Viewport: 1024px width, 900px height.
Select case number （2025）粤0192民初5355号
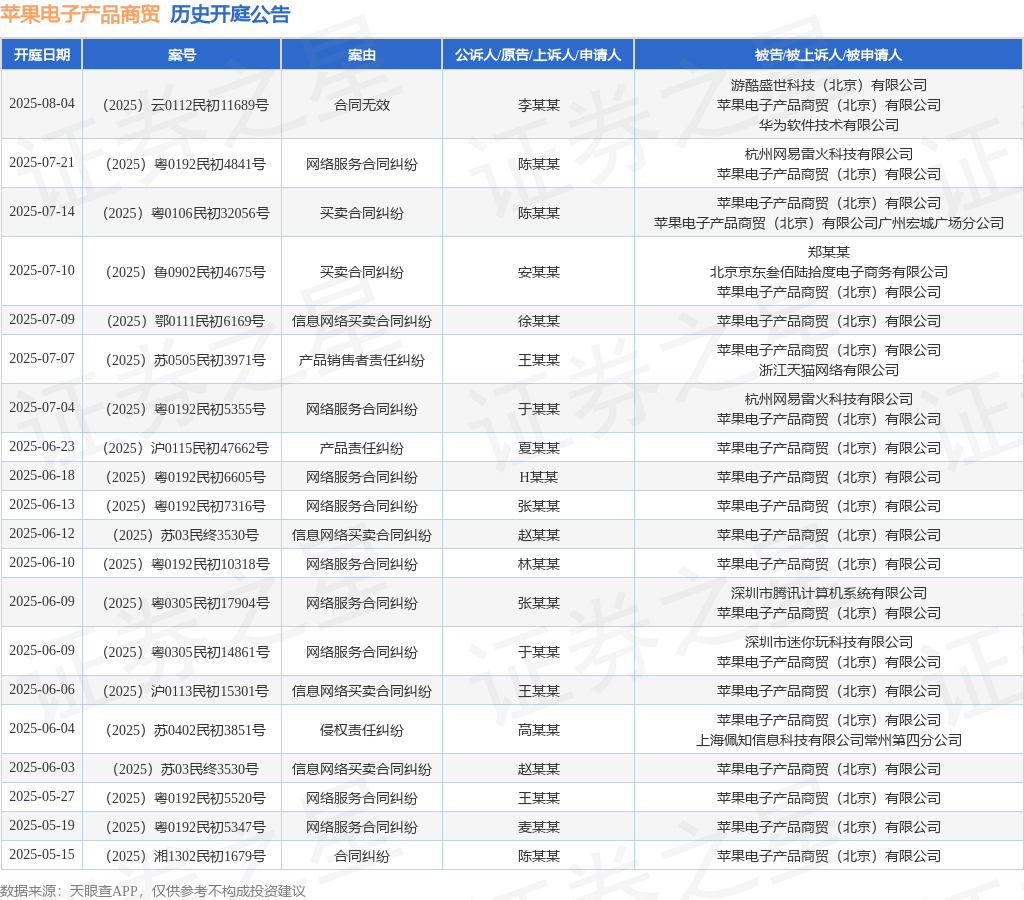click(185, 409)
